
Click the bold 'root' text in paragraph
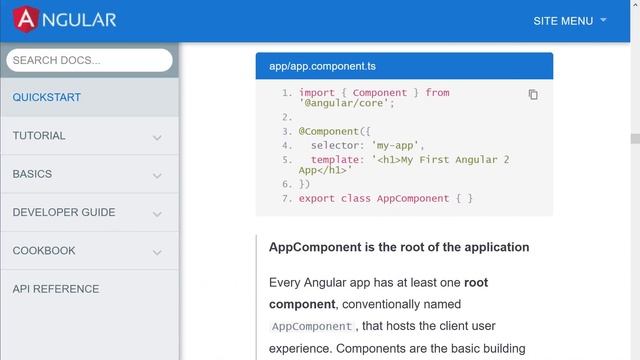pyautogui.click(x=476, y=282)
